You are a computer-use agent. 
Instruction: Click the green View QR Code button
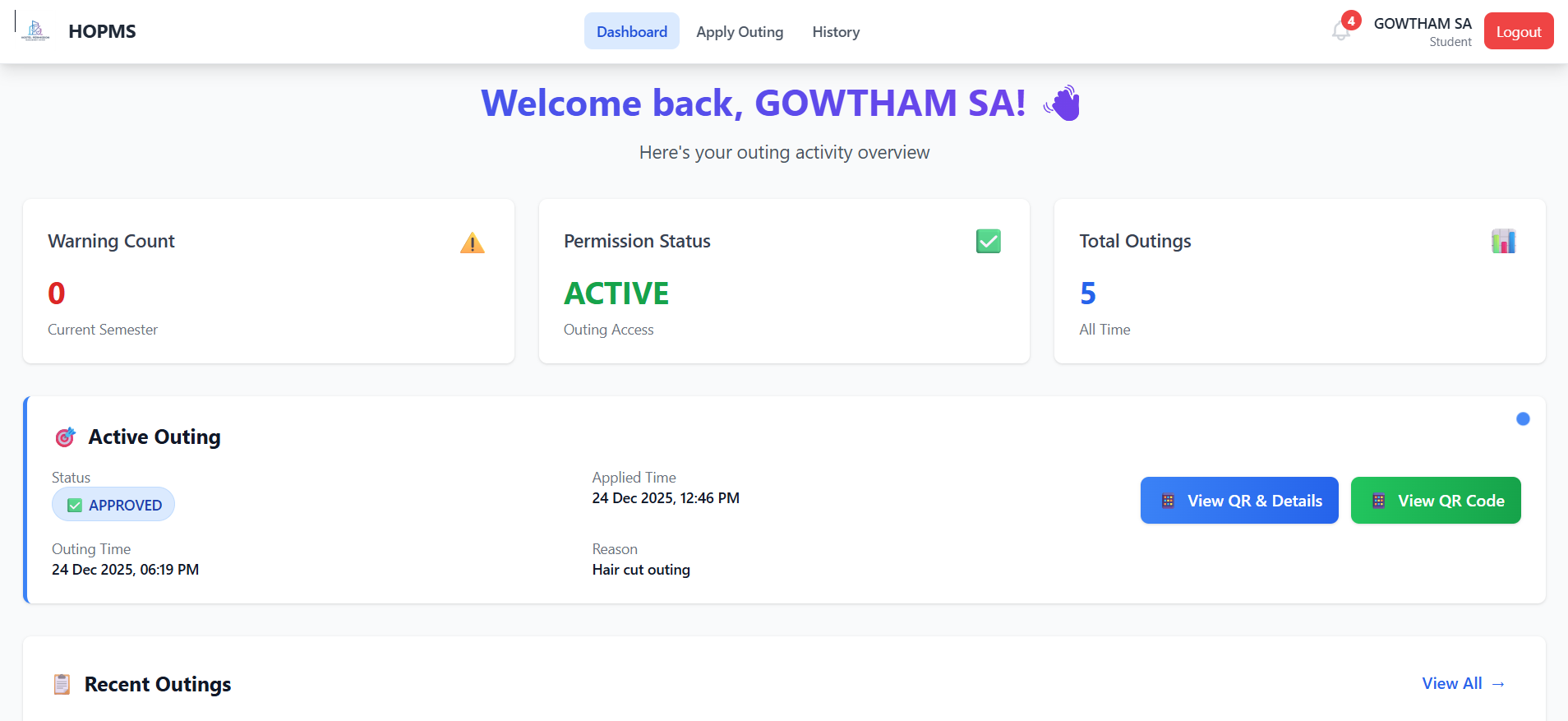(x=1436, y=501)
